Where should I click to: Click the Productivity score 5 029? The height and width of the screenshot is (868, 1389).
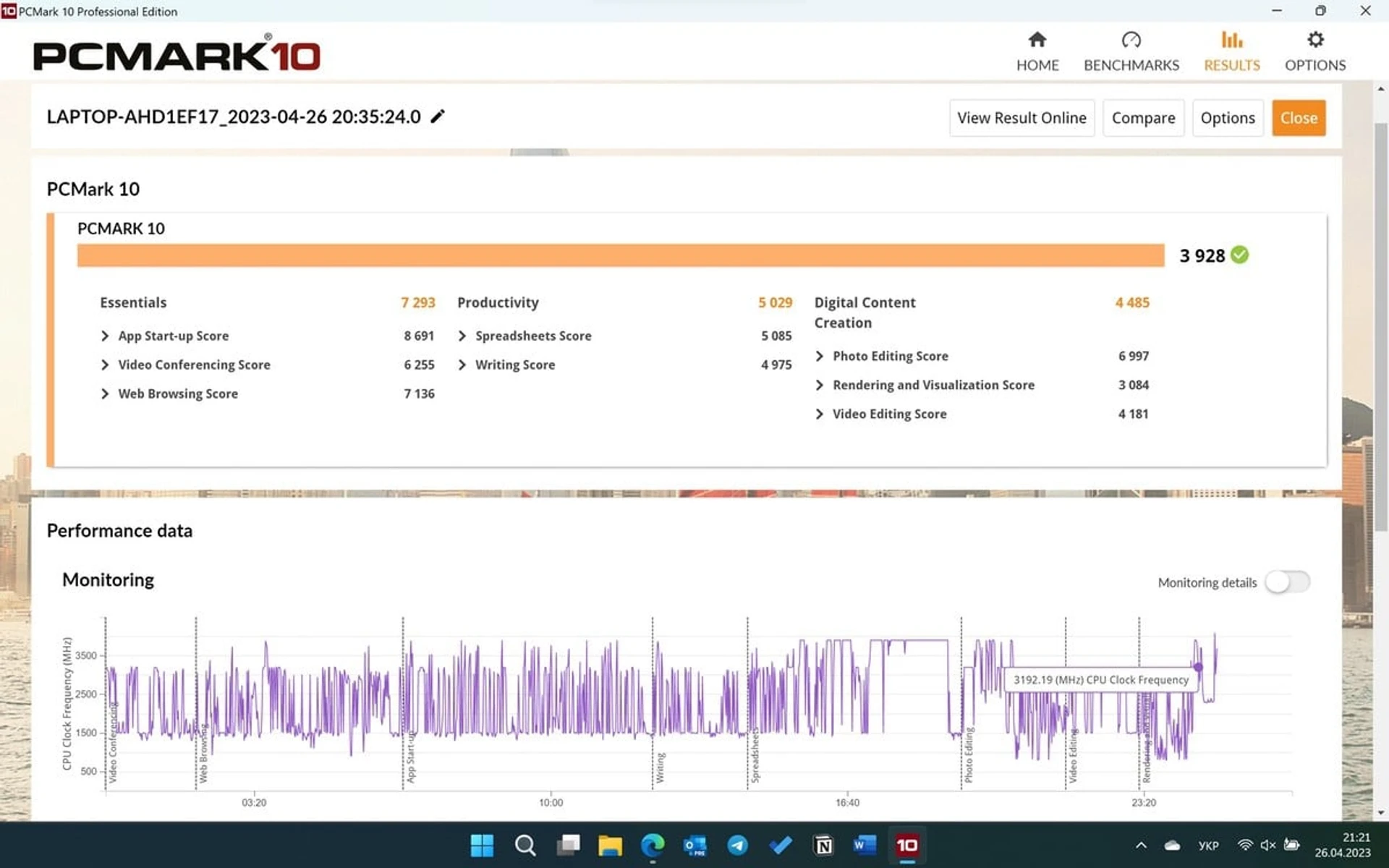[775, 302]
